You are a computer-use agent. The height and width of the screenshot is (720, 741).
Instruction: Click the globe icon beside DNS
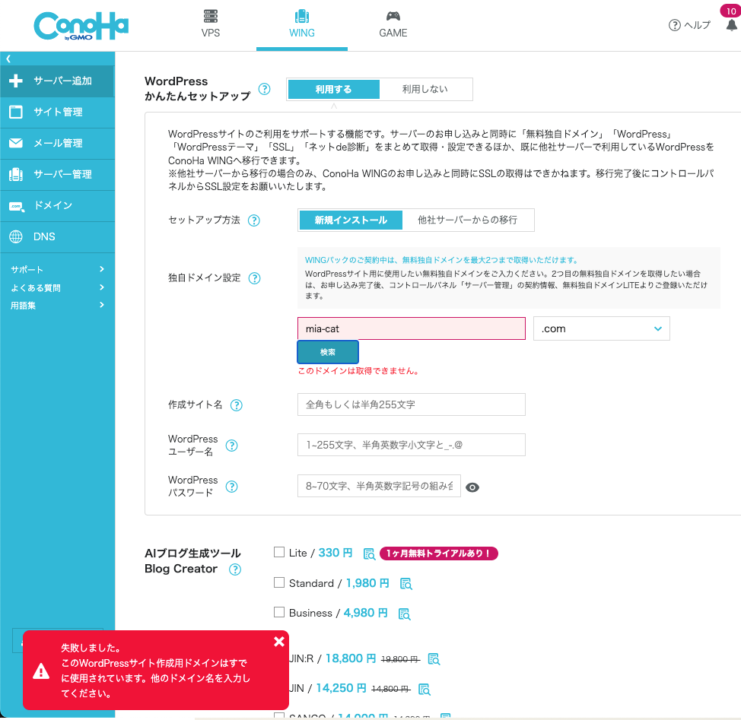[16, 237]
